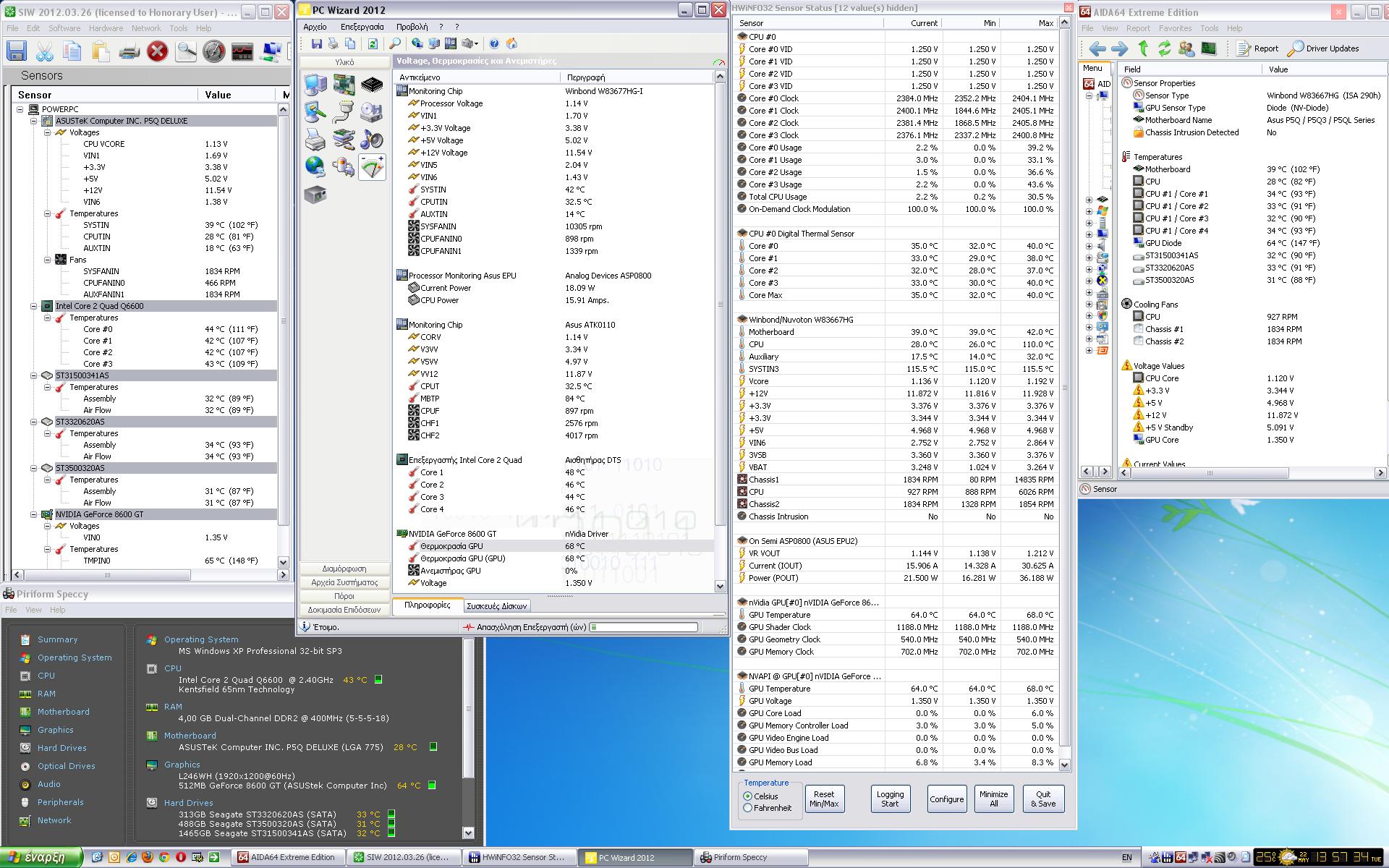Collapse the ASUSTeK P5Q DELUXE node

pyautogui.click(x=34, y=121)
